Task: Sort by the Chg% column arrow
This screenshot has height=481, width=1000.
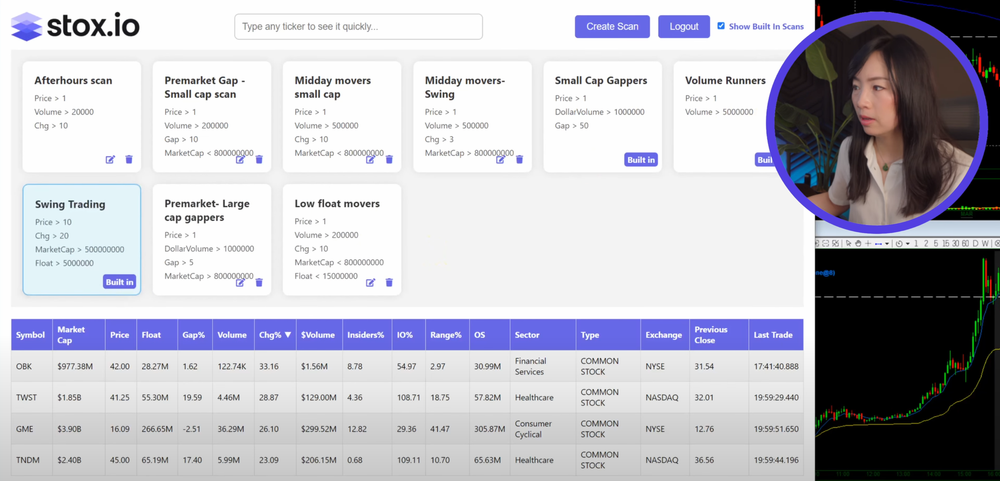Action: (x=288, y=335)
